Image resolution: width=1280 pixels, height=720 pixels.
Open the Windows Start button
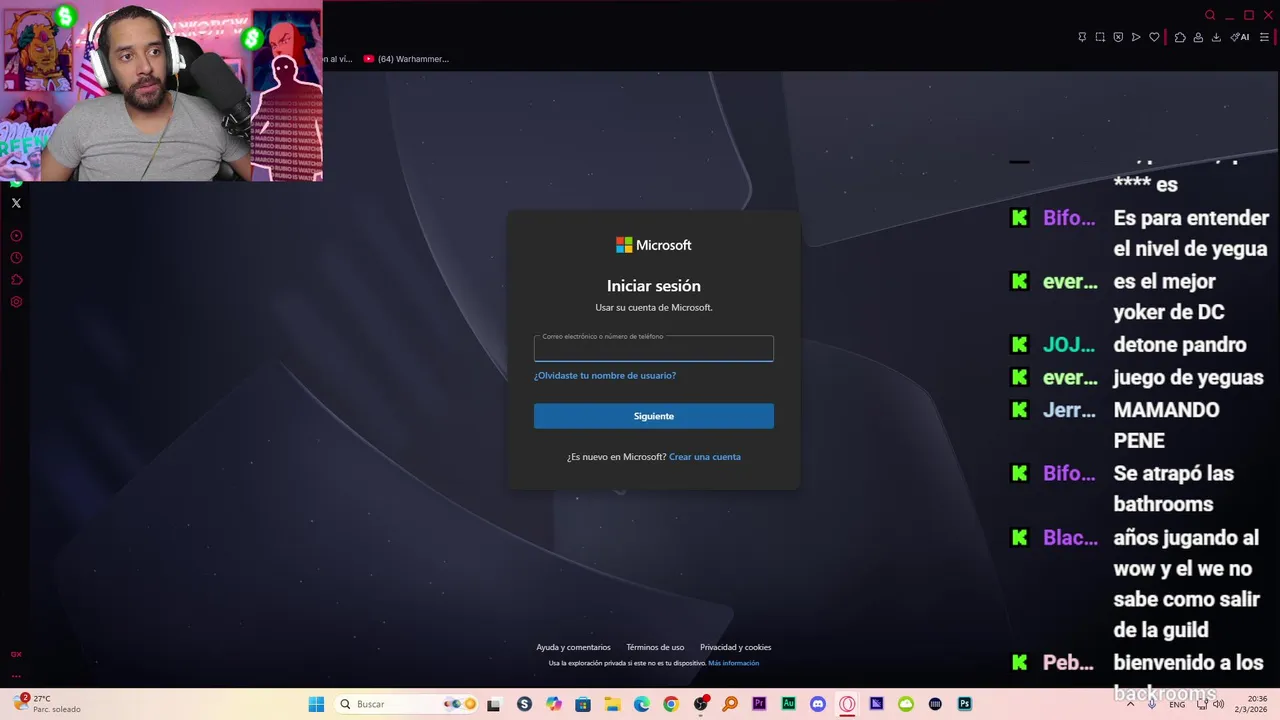(316, 704)
